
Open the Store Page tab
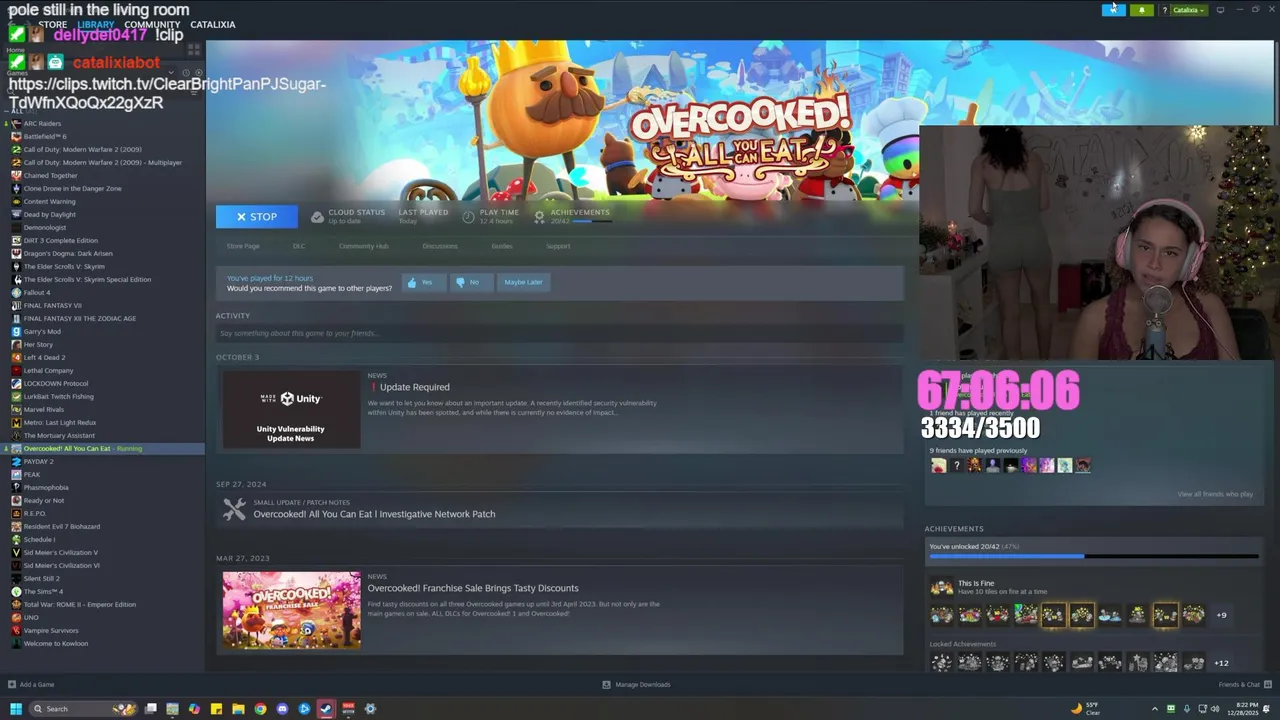(243, 246)
